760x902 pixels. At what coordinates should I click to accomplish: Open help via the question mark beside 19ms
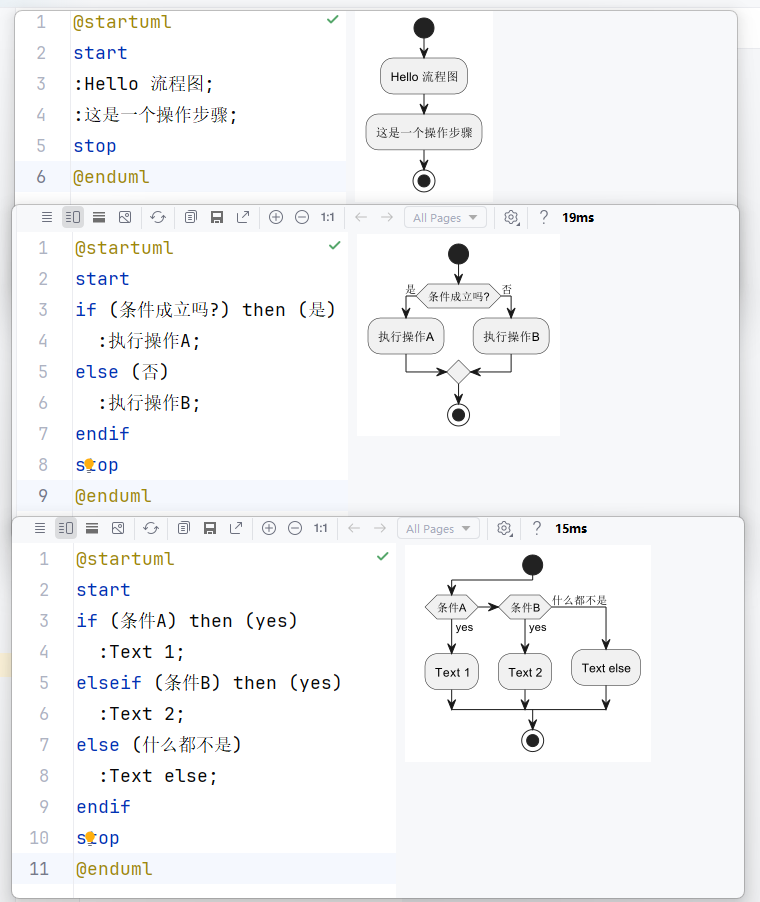coord(544,217)
